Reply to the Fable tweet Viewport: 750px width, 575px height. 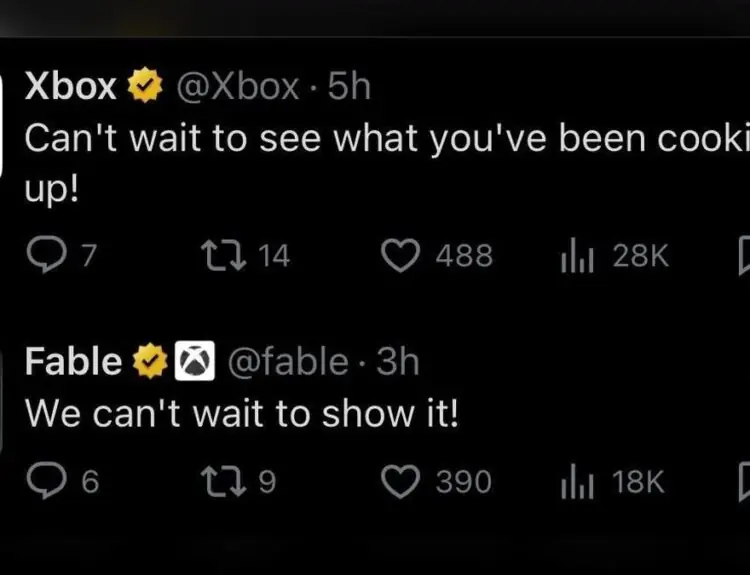(x=44, y=482)
